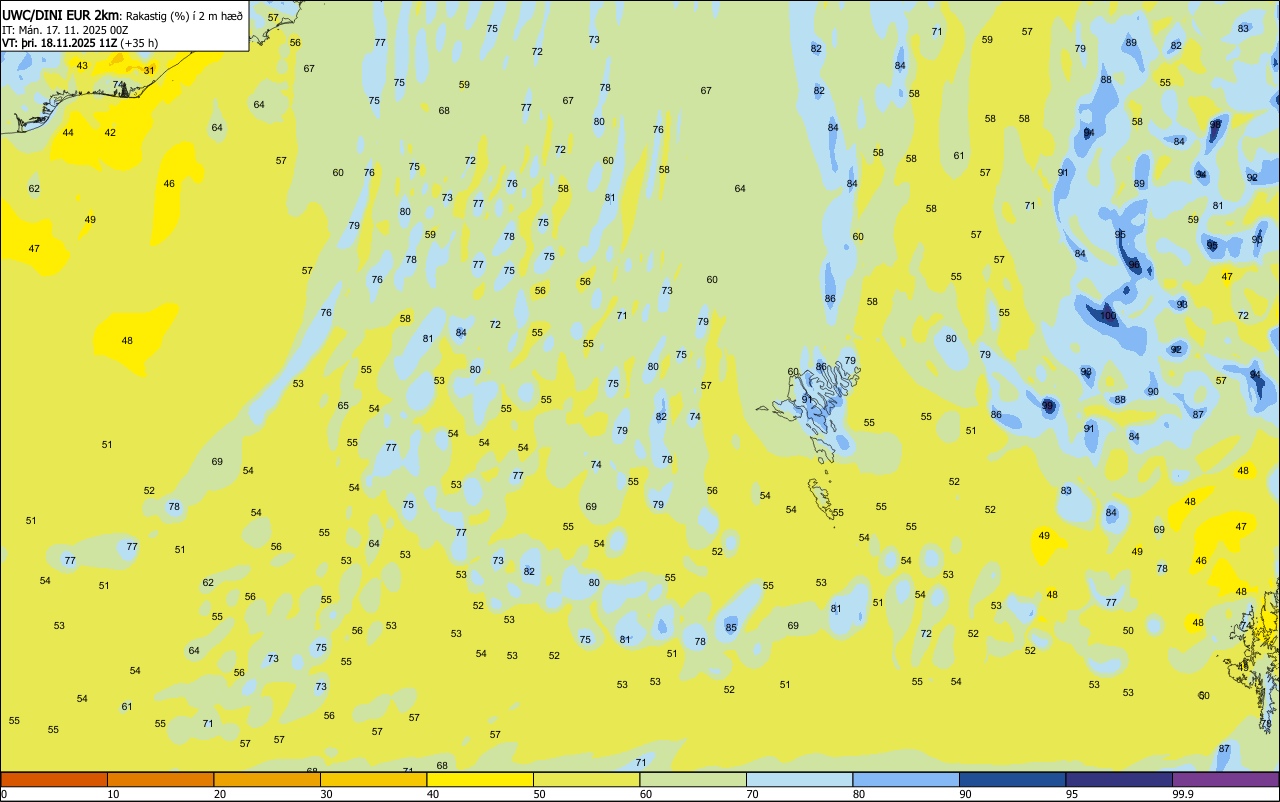1280x802 pixels.
Task: Click the 50–60 pale yellow legend swatch
Action: tap(586, 779)
